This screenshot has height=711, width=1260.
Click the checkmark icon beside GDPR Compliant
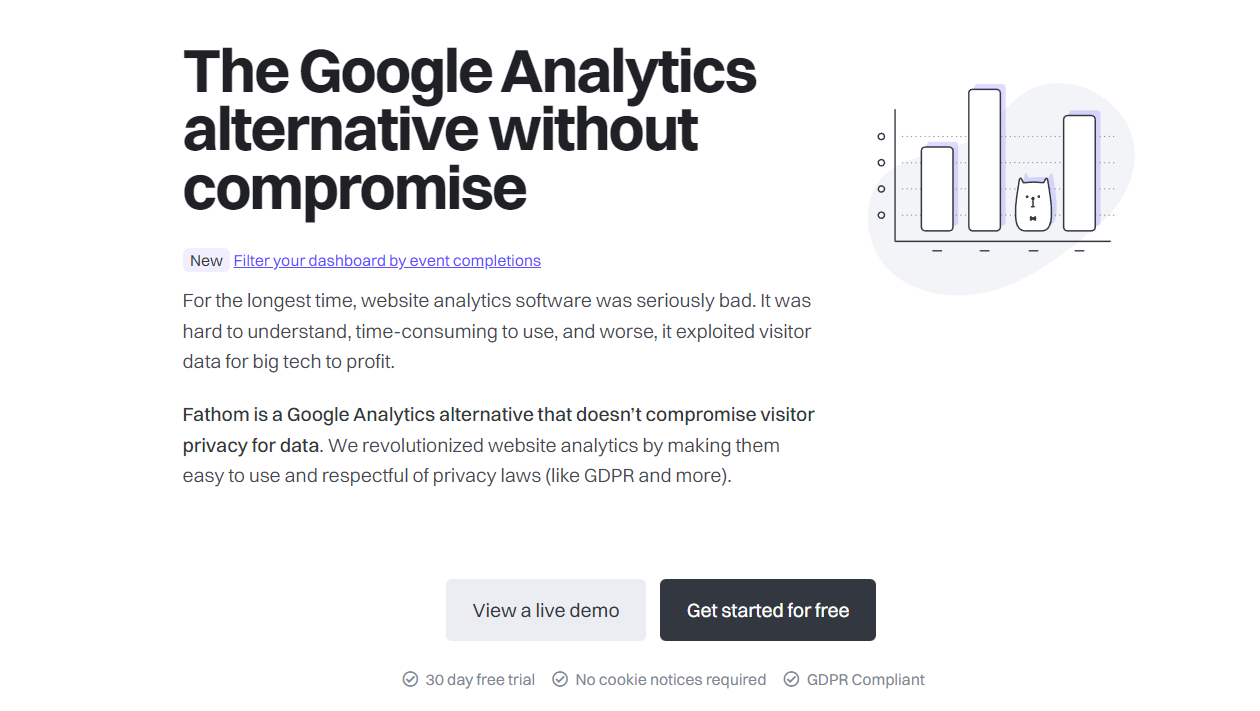(x=791, y=679)
